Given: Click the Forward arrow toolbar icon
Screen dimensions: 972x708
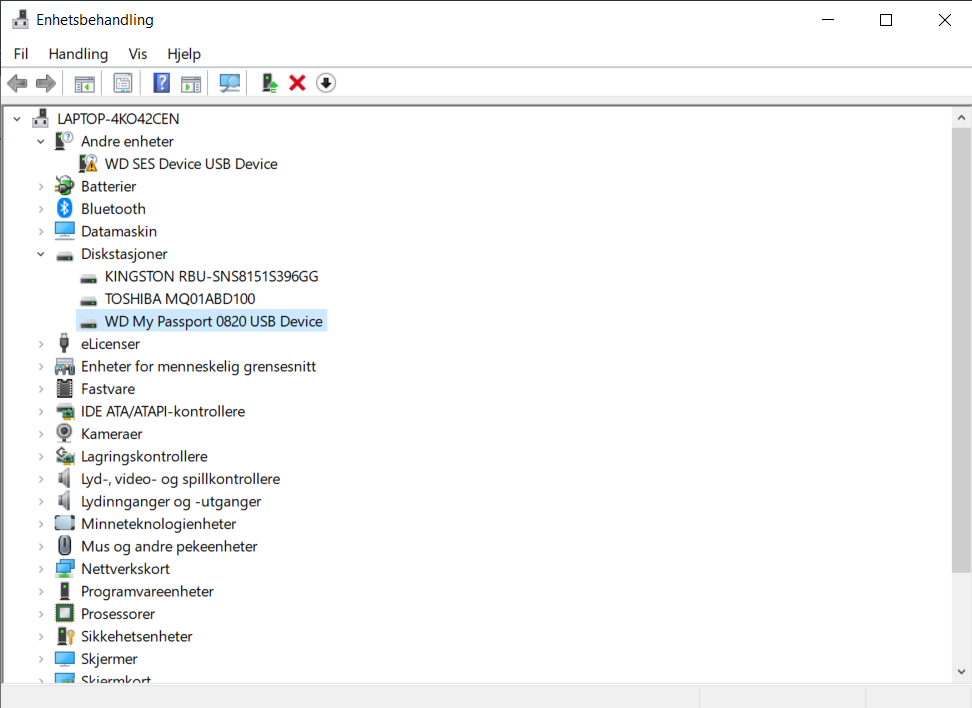Looking at the screenshot, I should click(x=46, y=83).
